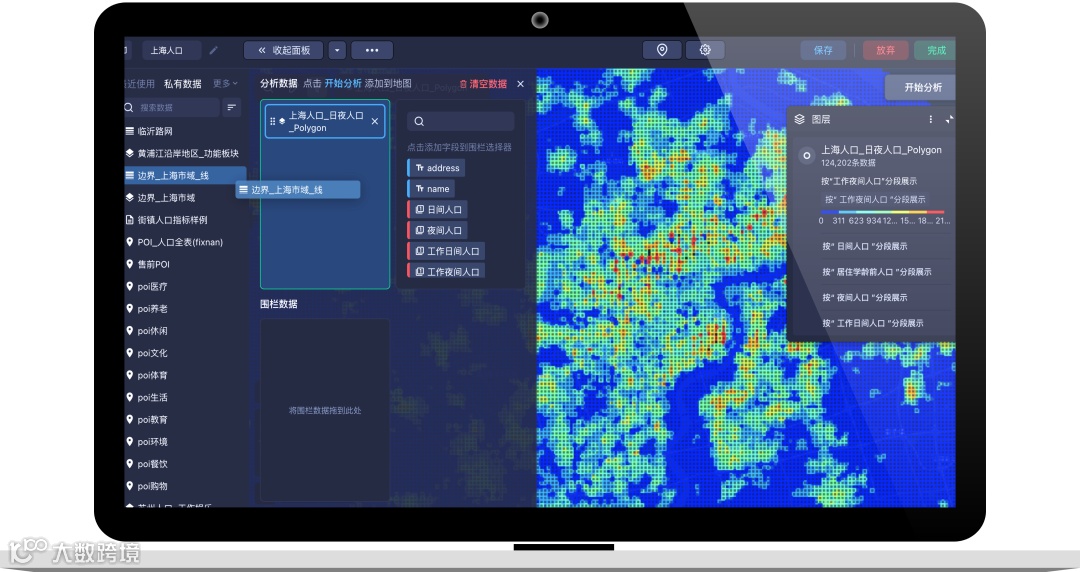The image size is (1080, 572).
Task: Choose 按"日间人口"分段展示 option
Action: coord(864,246)
